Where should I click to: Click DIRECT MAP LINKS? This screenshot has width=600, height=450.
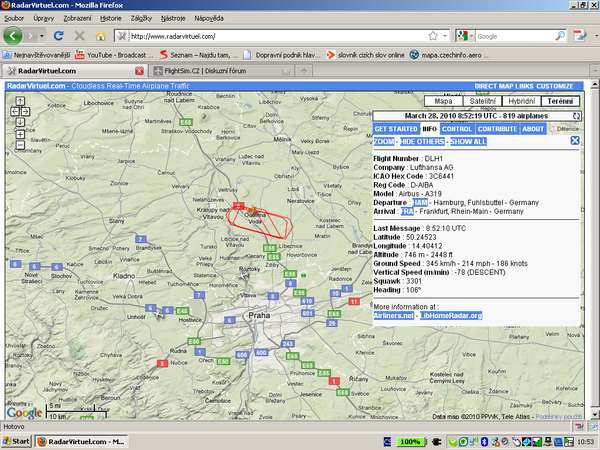point(504,86)
